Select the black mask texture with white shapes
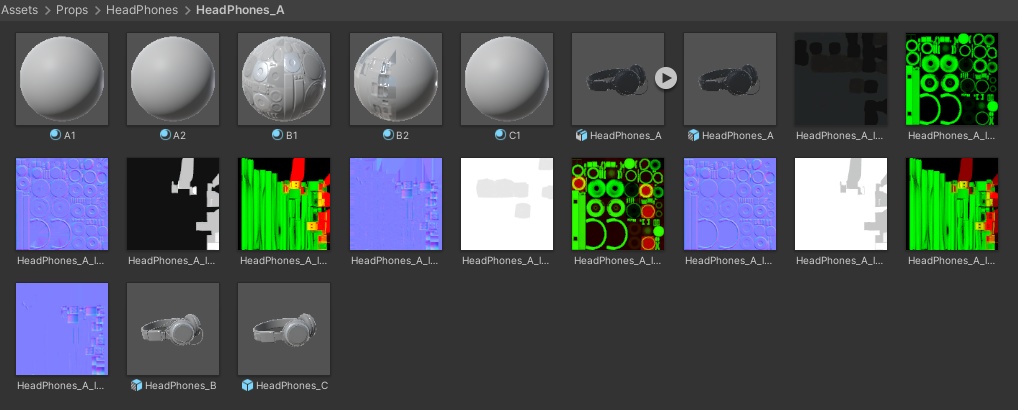The height and width of the screenshot is (410, 1018). [x=173, y=204]
